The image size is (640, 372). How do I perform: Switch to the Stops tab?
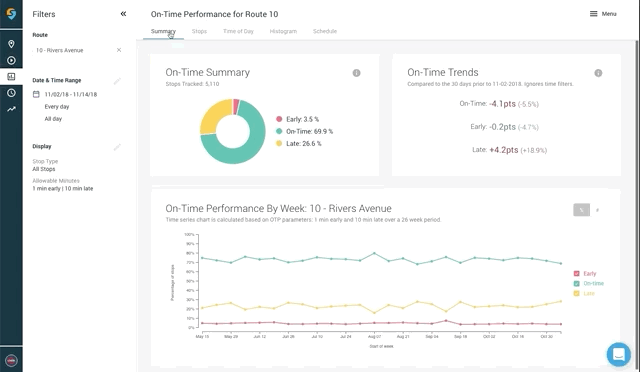(199, 31)
